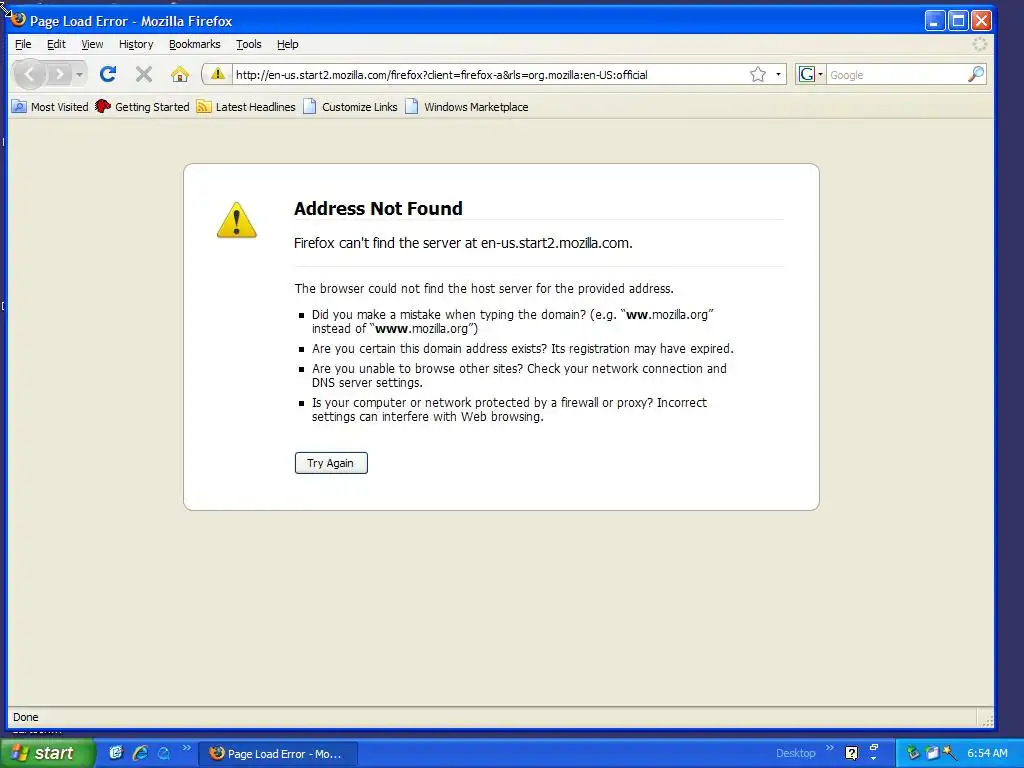This screenshot has height=768, width=1024.
Task: Open the File menu
Action: click(x=23, y=44)
